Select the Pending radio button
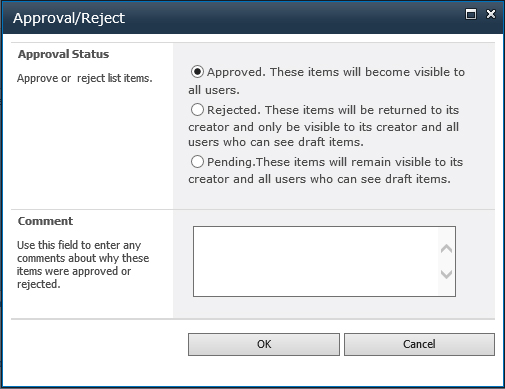This screenshot has height=389, width=505. (x=197, y=162)
